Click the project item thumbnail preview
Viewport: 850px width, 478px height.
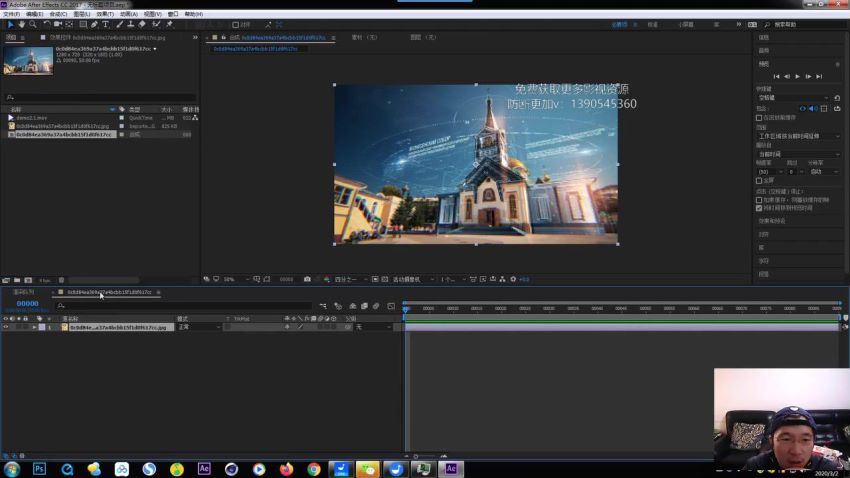coord(28,61)
